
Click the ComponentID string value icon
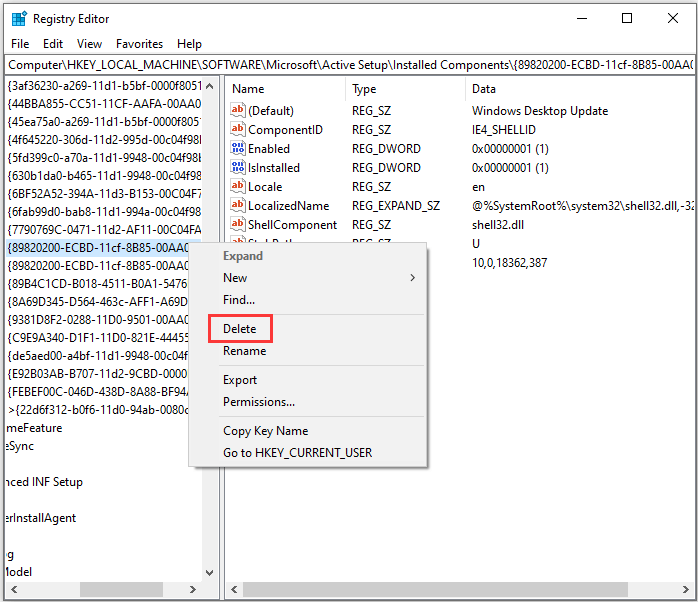point(238,129)
